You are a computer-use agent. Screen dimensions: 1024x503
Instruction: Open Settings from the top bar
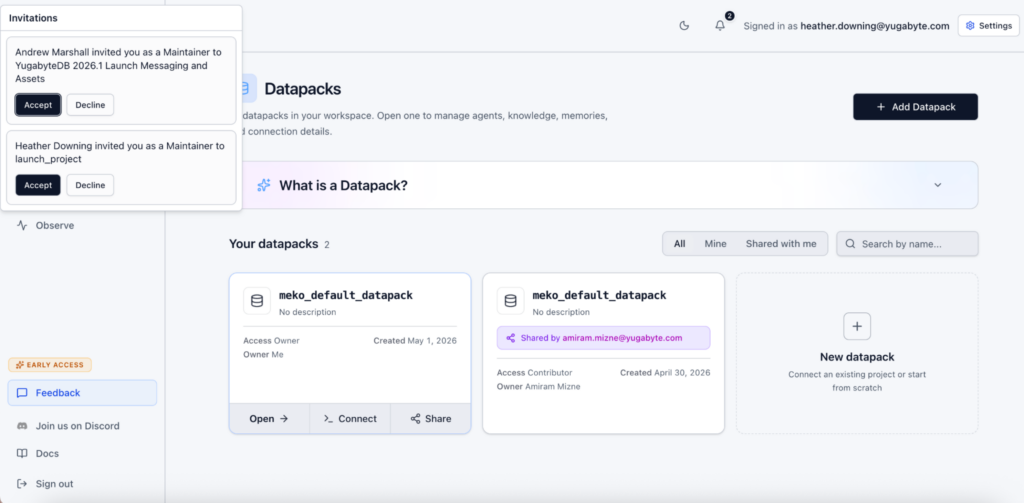pos(989,26)
